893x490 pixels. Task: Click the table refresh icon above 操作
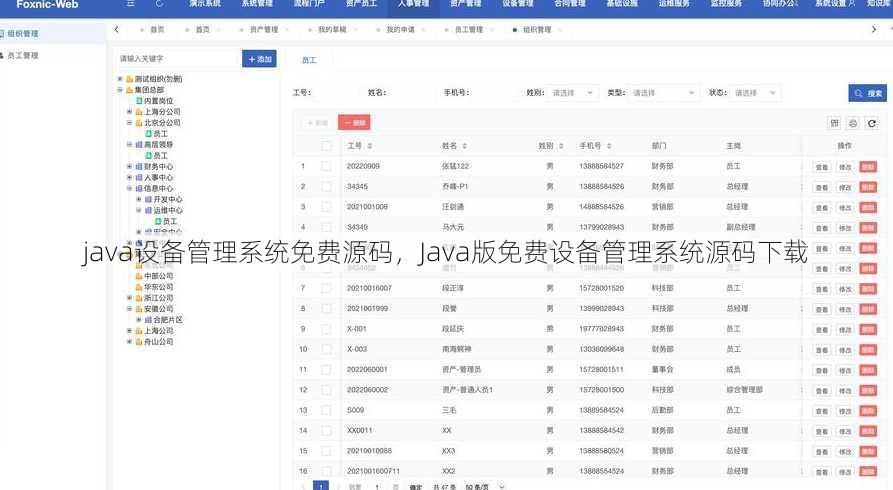pos(871,123)
